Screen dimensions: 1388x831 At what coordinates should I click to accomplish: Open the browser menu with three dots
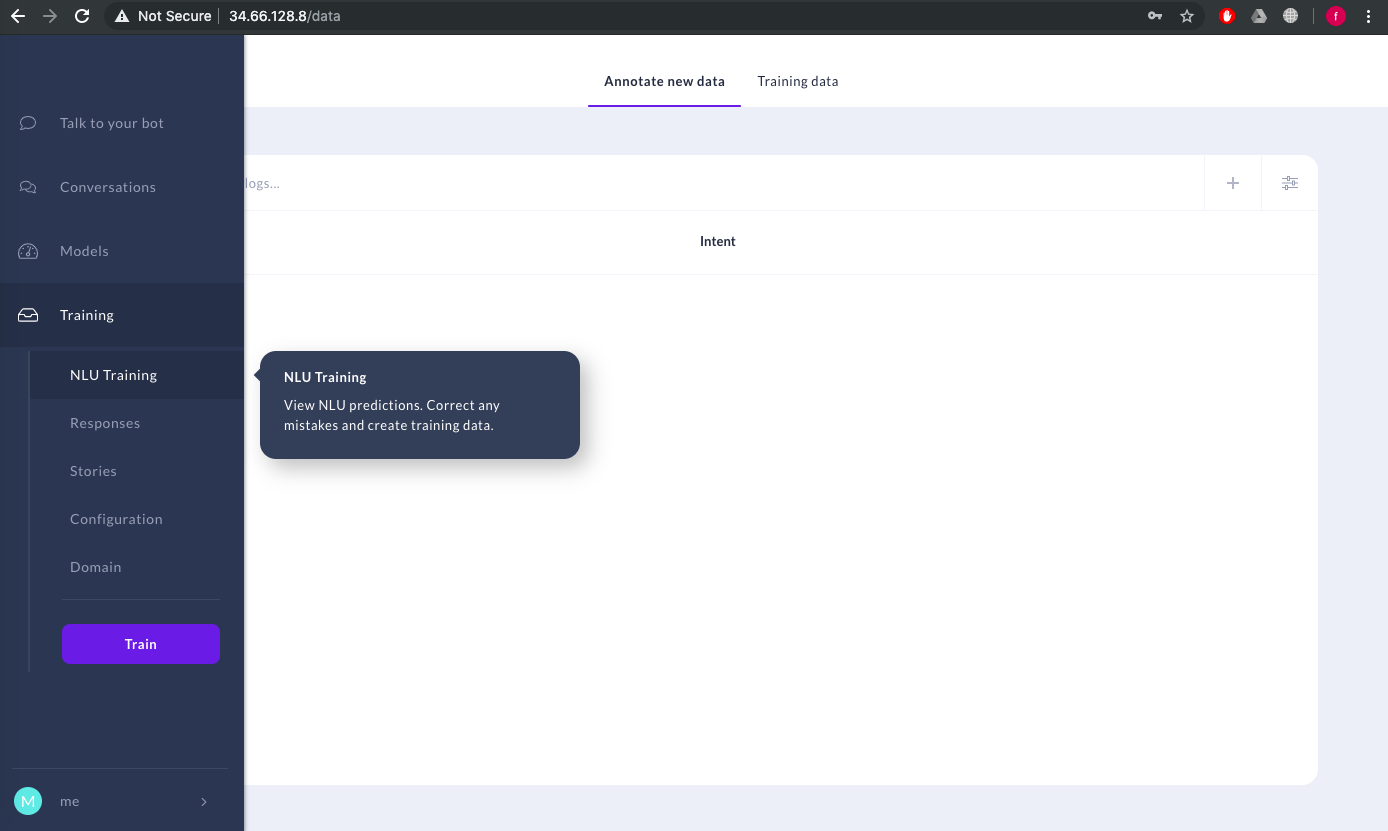(x=1370, y=15)
